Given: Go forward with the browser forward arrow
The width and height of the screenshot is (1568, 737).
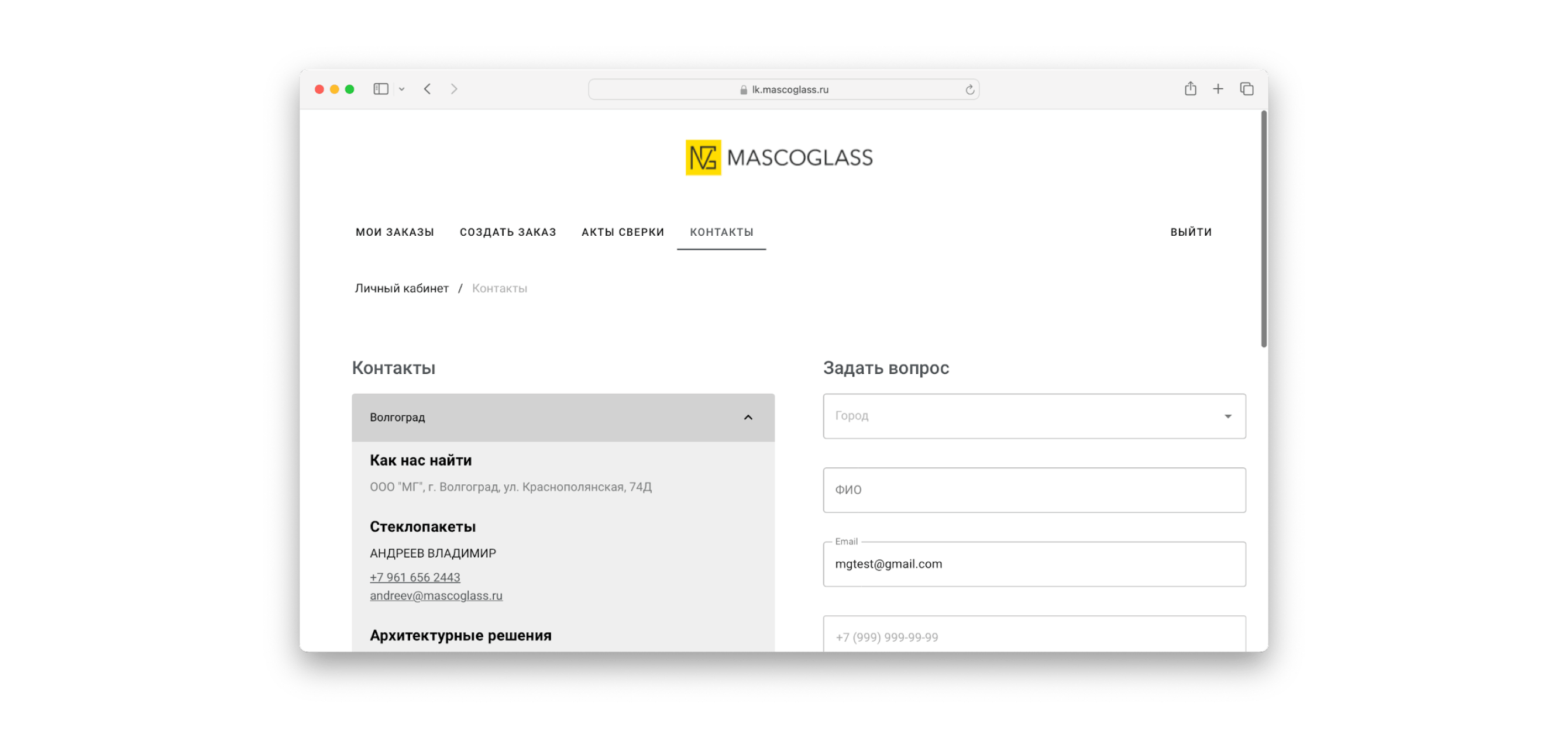Looking at the screenshot, I should (454, 89).
